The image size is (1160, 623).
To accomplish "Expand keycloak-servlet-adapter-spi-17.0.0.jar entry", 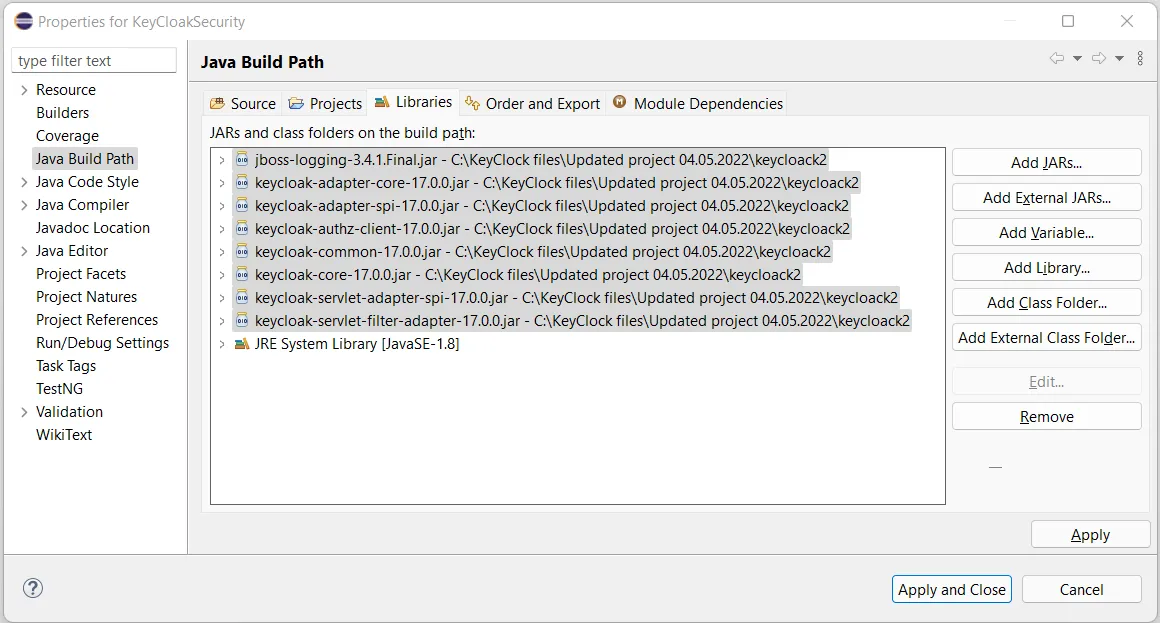I will pyautogui.click(x=221, y=297).
